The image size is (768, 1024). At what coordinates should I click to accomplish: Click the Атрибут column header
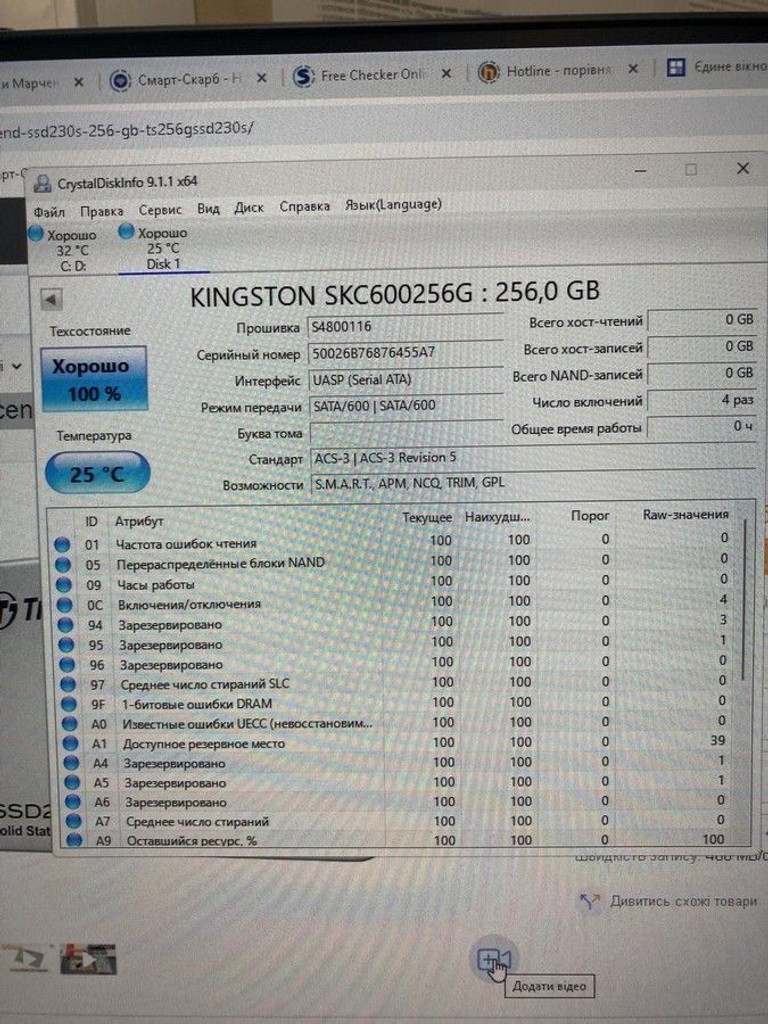coord(139,521)
